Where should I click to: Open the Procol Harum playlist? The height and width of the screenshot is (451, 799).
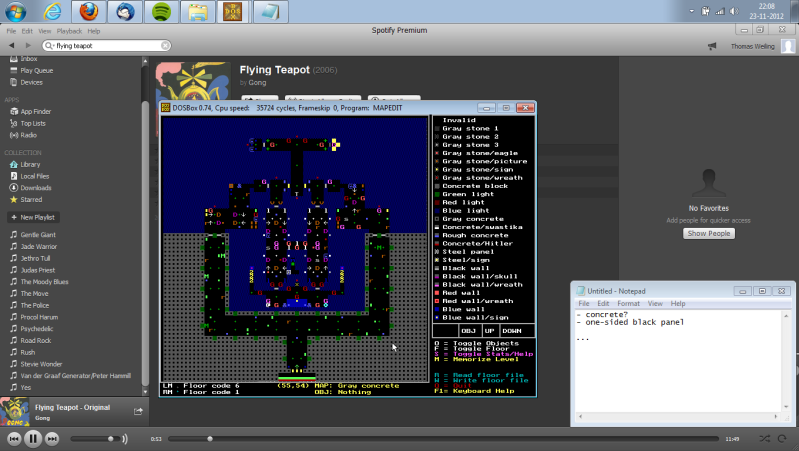pyautogui.click(x=39, y=316)
